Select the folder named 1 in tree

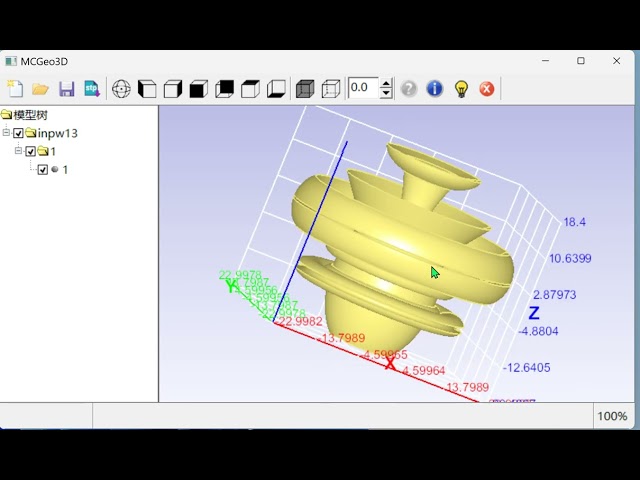pyautogui.click(x=53, y=151)
